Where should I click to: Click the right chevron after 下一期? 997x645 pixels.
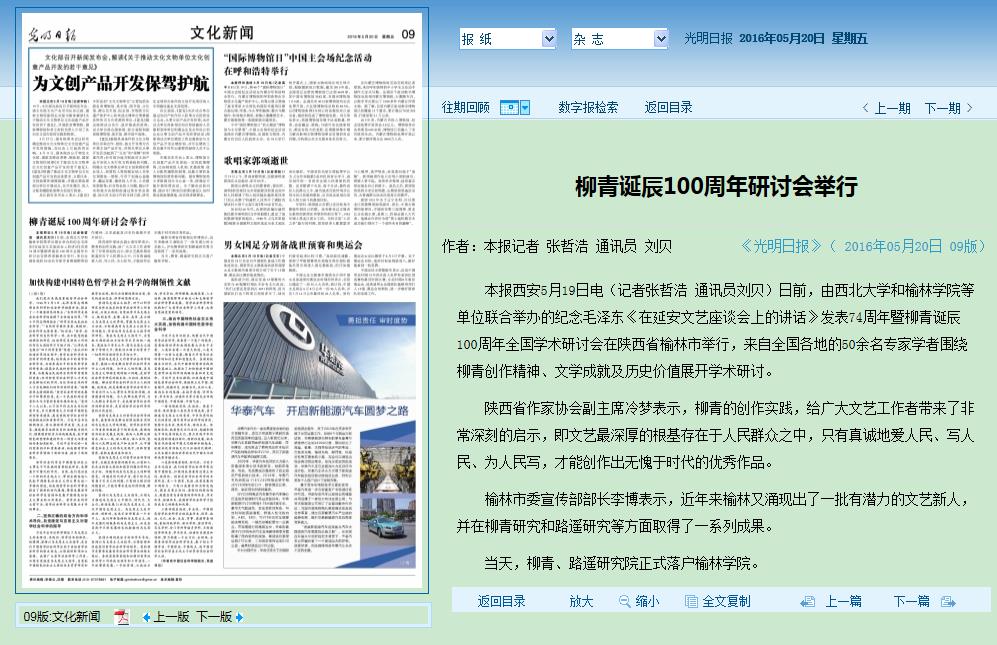pyautogui.click(x=969, y=108)
